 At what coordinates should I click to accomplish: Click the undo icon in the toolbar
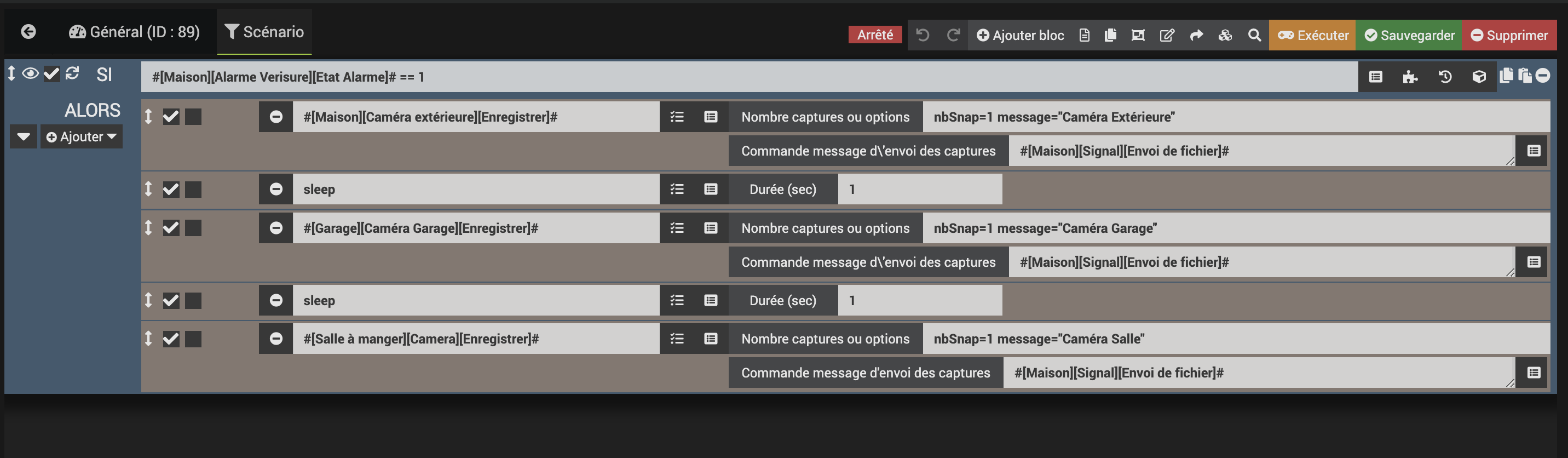pos(922,35)
